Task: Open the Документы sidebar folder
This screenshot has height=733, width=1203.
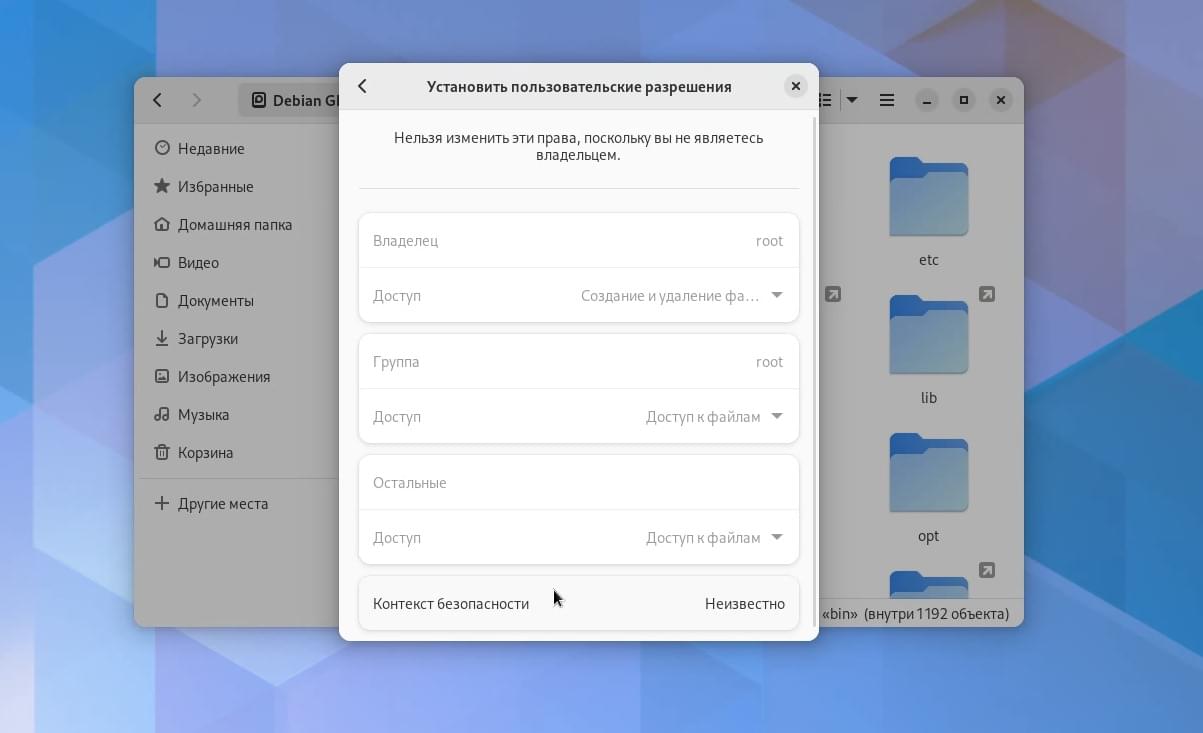Action: [237, 301]
